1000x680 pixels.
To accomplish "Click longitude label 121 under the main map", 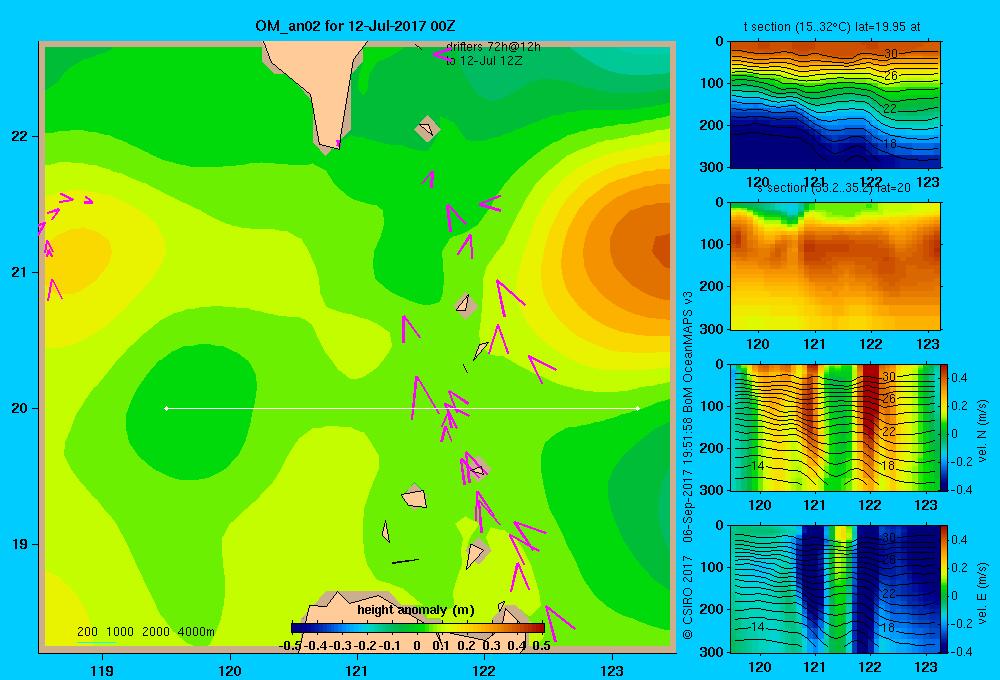I will click(x=357, y=671).
